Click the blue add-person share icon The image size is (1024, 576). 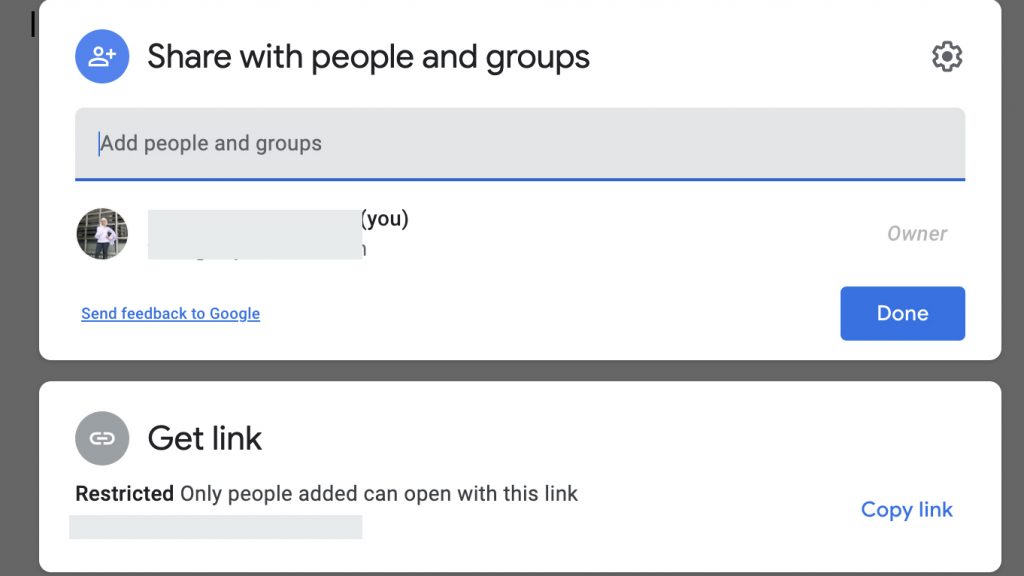[102, 56]
